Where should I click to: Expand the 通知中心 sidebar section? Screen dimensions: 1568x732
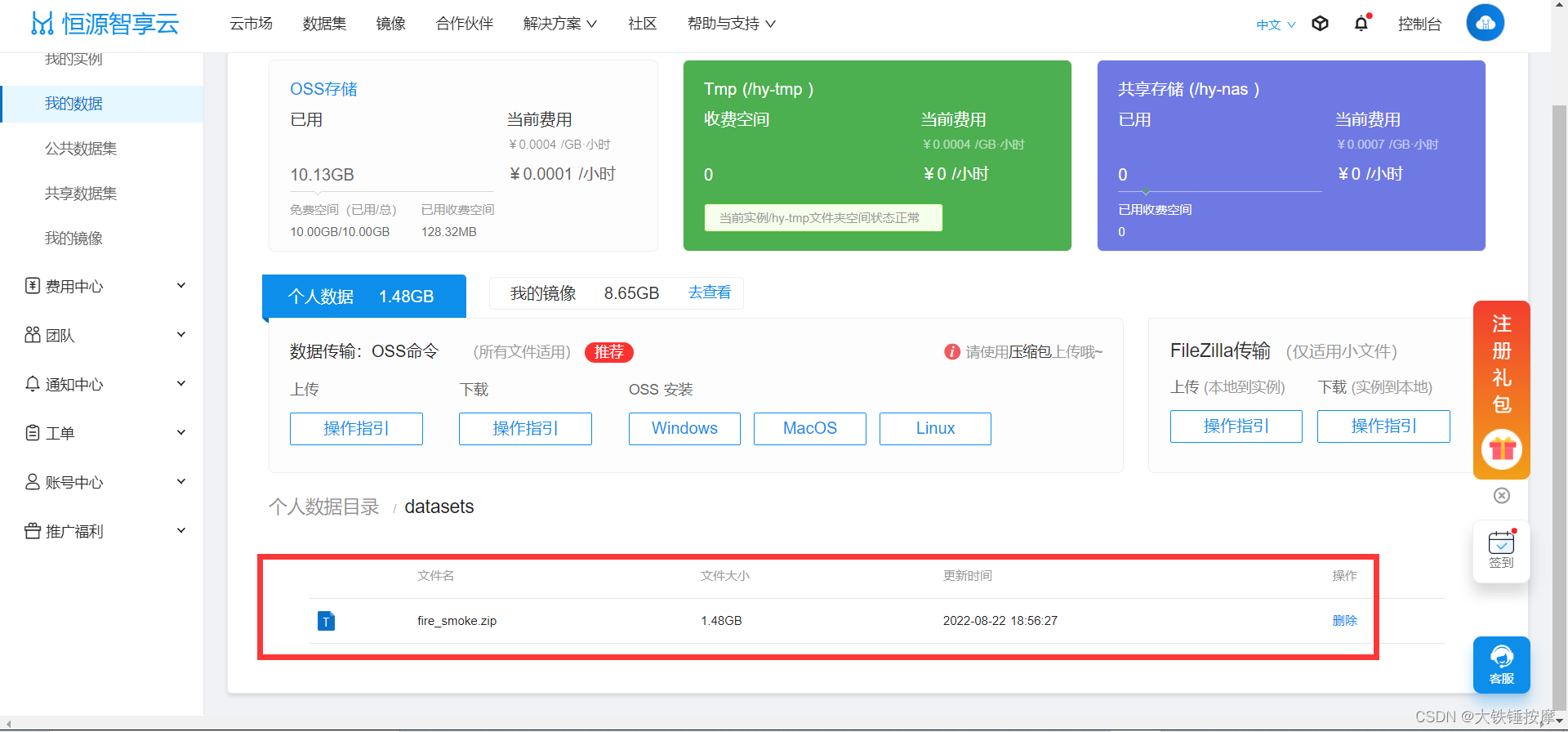click(x=181, y=383)
